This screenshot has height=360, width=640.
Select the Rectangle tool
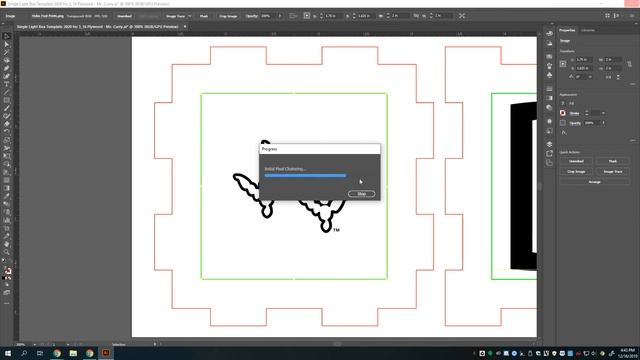(x=7, y=100)
